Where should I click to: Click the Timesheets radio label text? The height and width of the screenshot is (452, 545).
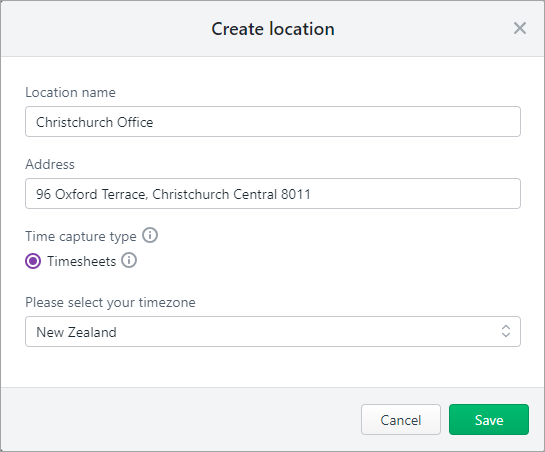pyautogui.click(x=82, y=261)
